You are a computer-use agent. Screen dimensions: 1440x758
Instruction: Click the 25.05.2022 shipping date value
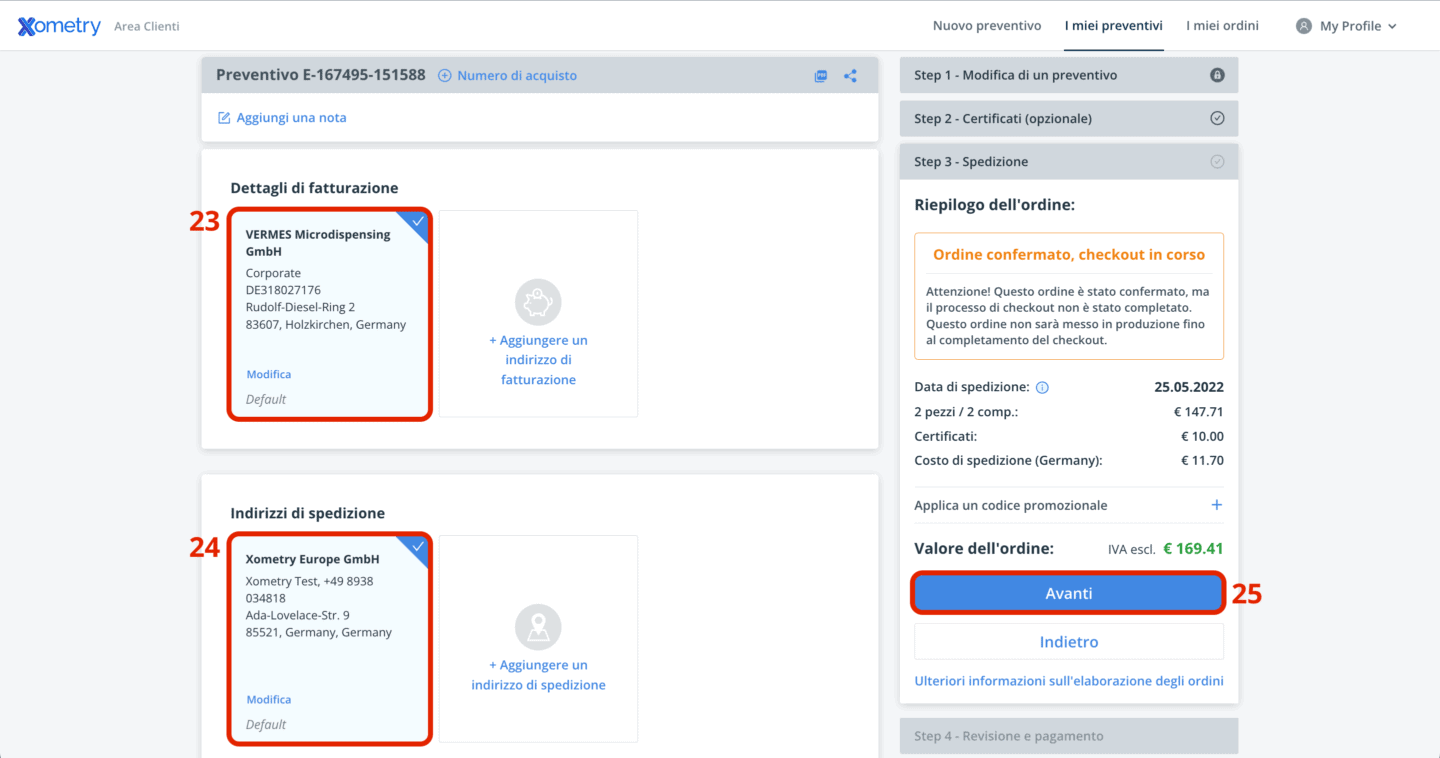tap(1189, 387)
